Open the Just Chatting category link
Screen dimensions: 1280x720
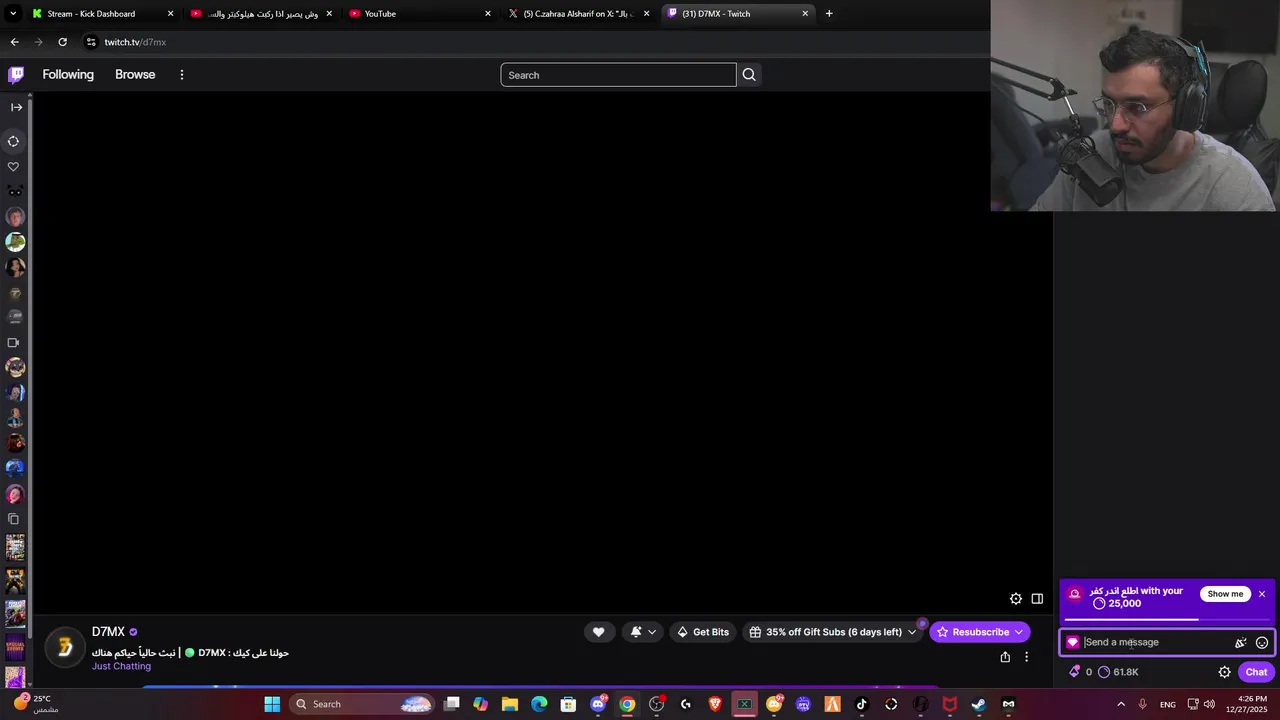pyautogui.click(x=121, y=666)
